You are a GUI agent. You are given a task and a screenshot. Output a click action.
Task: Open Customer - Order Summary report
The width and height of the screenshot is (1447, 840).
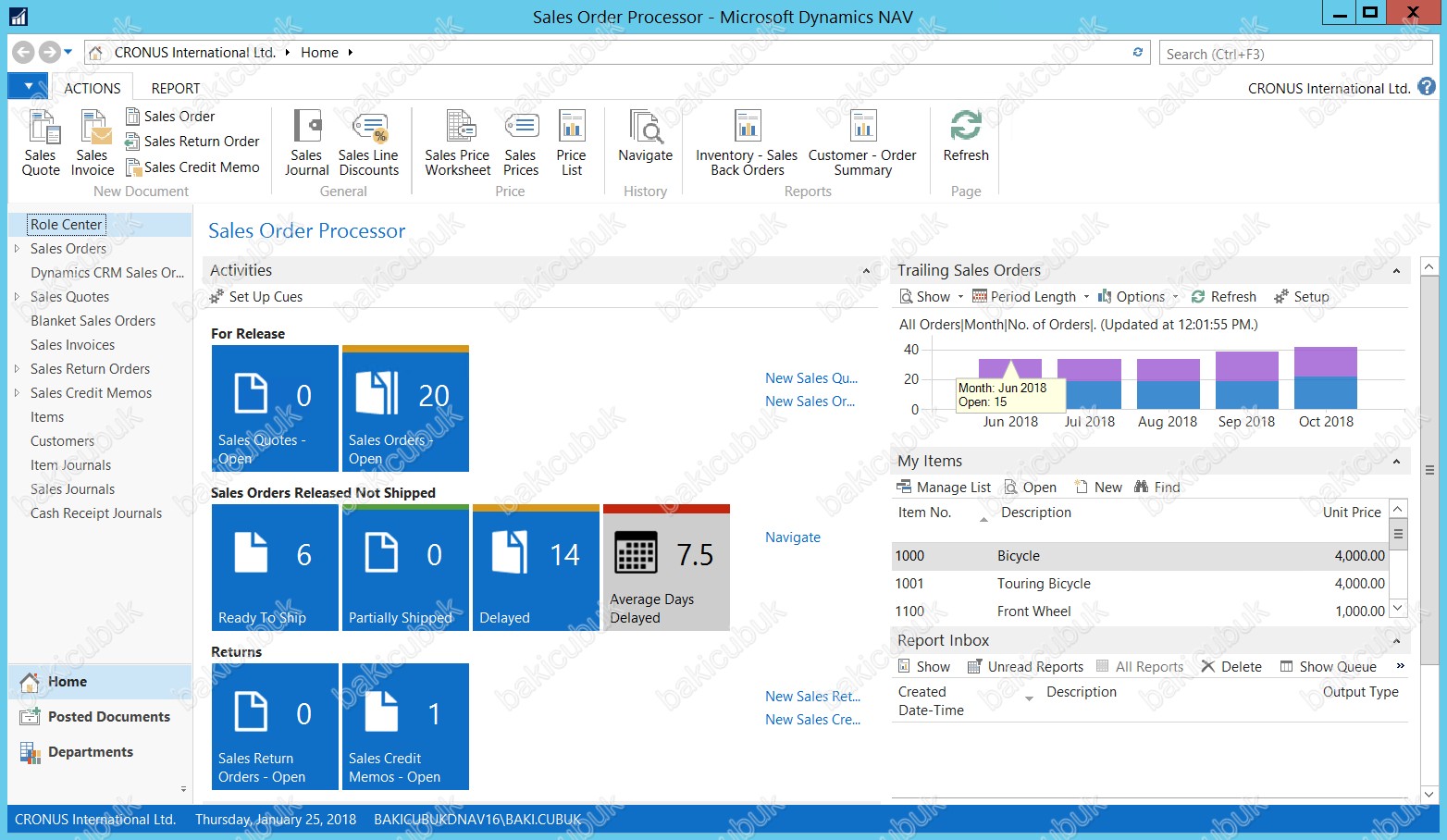click(x=862, y=142)
